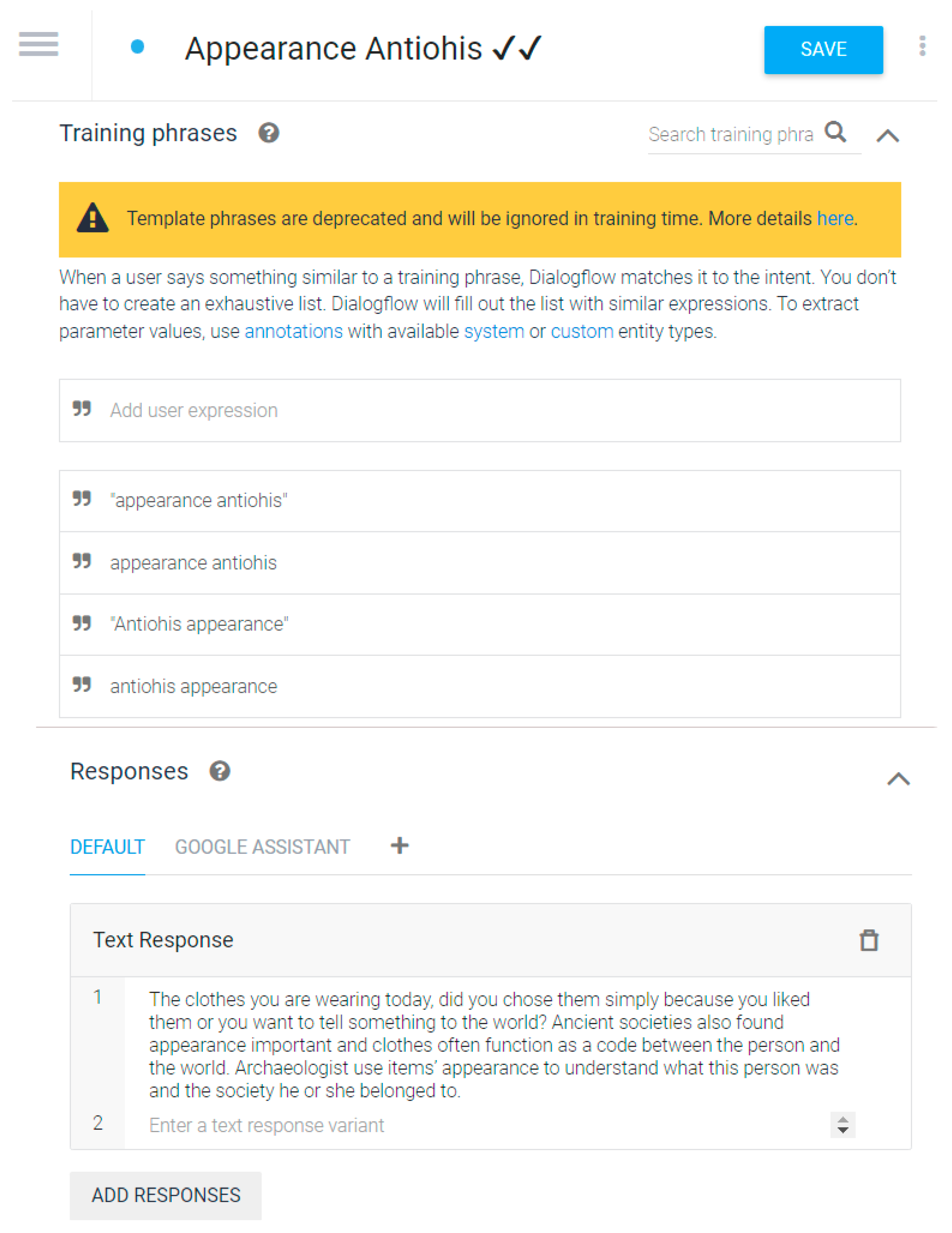Click the quote icon beside "Antiohis appearance"
The height and width of the screenshot is (1233, 952).
click(x=82, y=623)
